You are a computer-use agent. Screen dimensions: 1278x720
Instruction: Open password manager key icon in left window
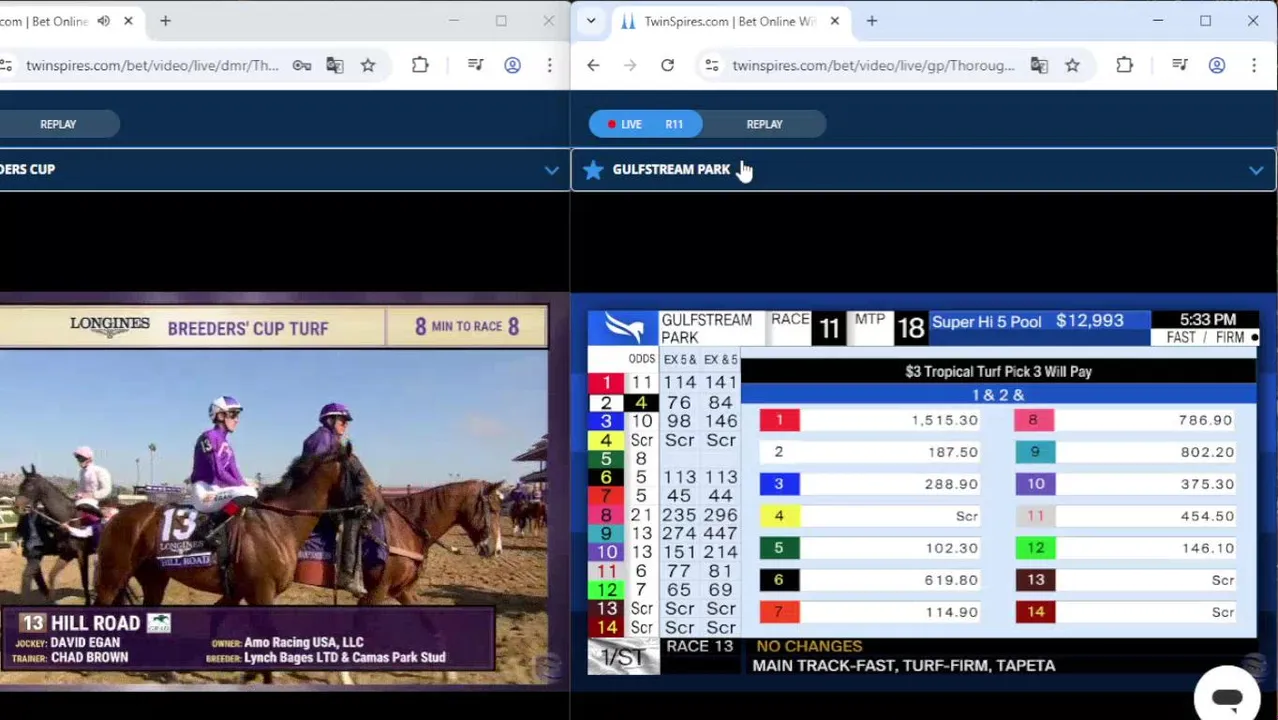(301, 66)
